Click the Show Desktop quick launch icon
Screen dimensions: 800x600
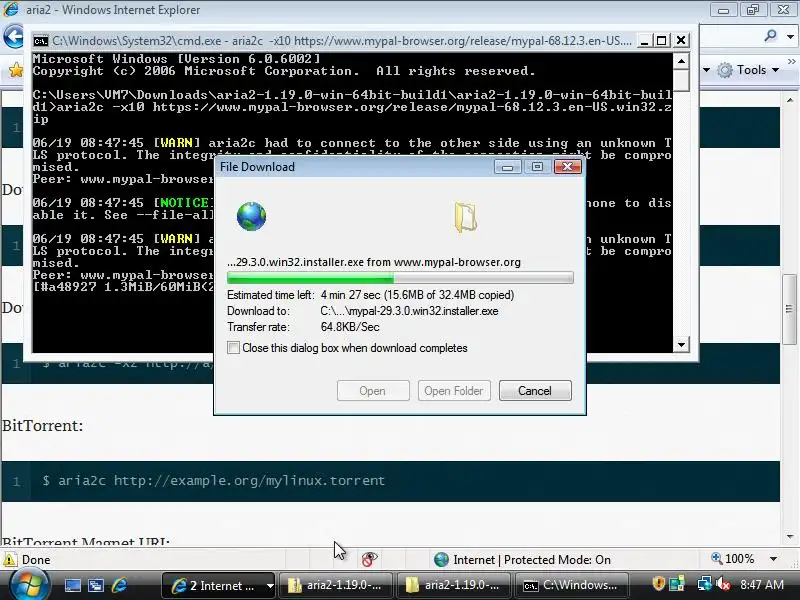click(72, 585)
